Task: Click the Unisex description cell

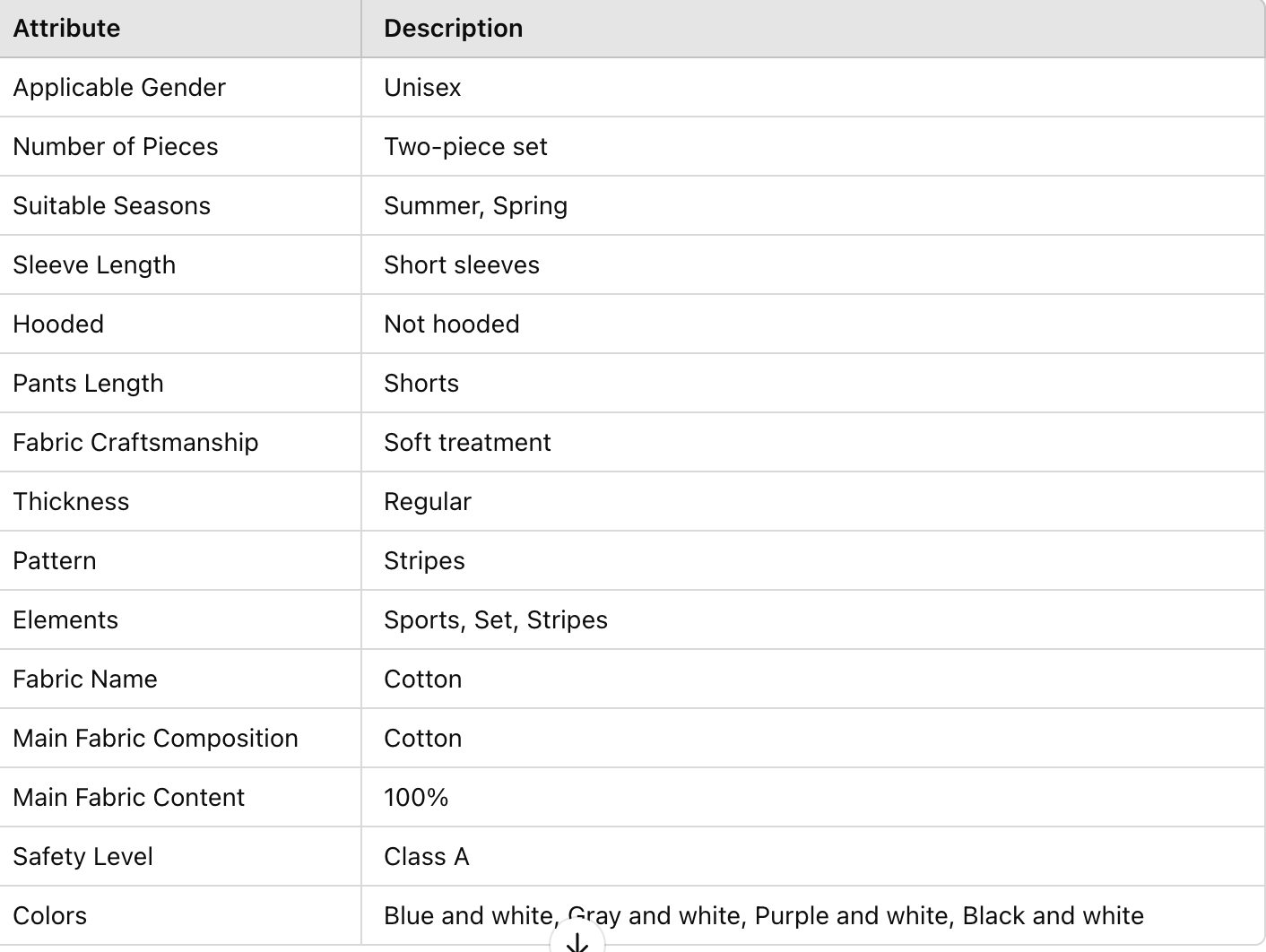Action: (422, 88)
